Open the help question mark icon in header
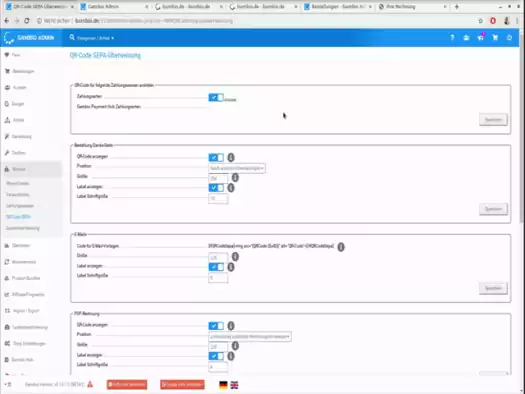525x394 pixels. [452, 38]
